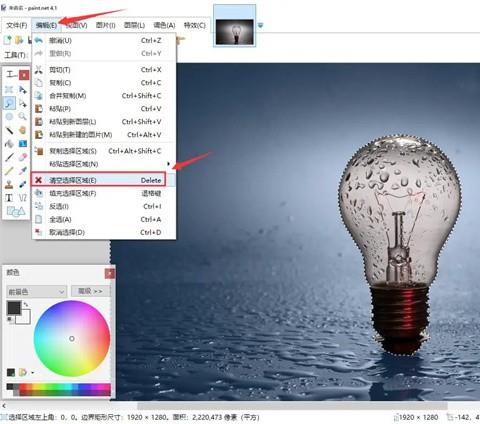Select the Eraser tool

click(x=22, y=157)
